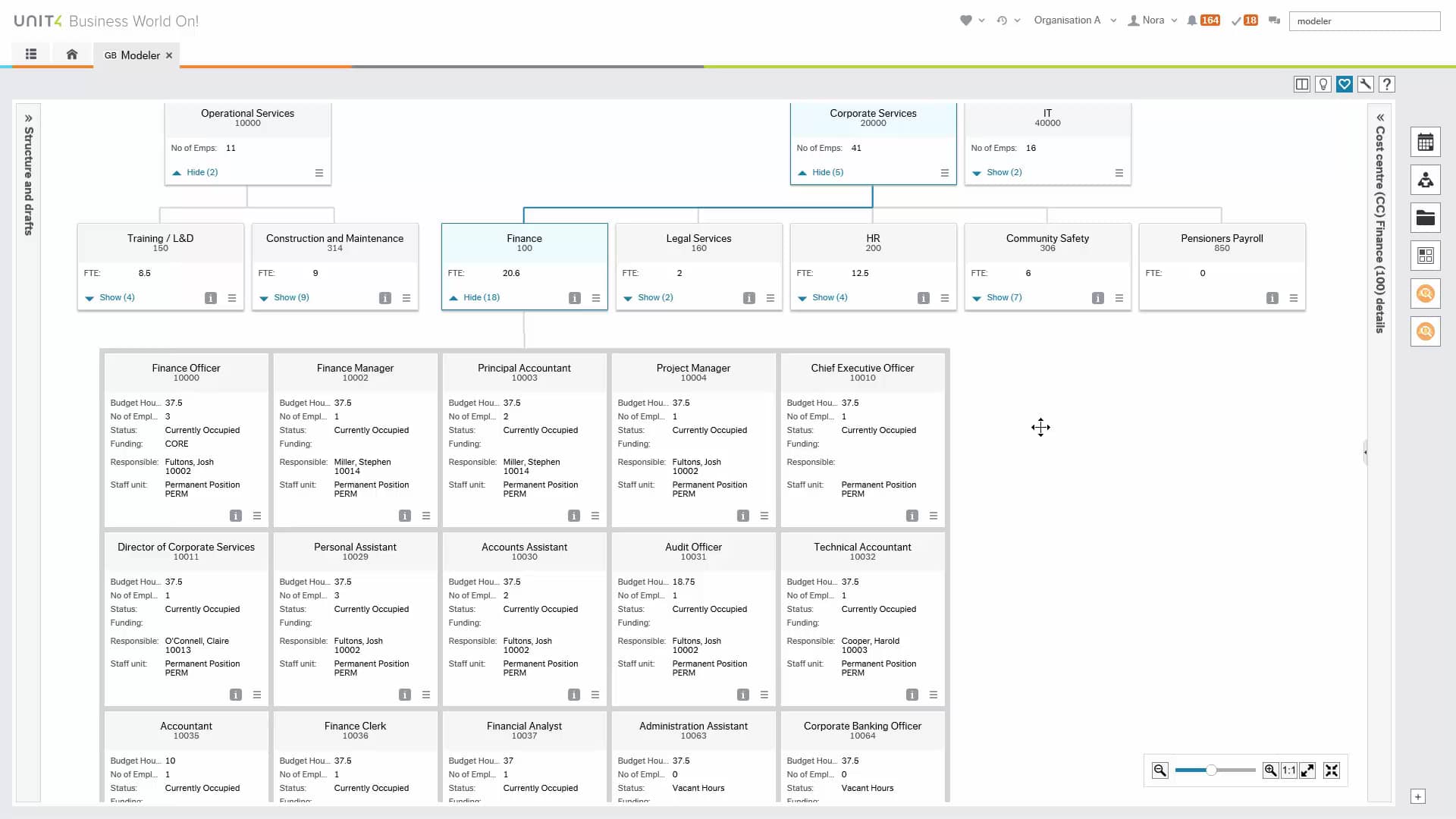This screenshot has height=819, width=1456.
Task: Expand Show (18) under Finance card
Action: [480, 297]
